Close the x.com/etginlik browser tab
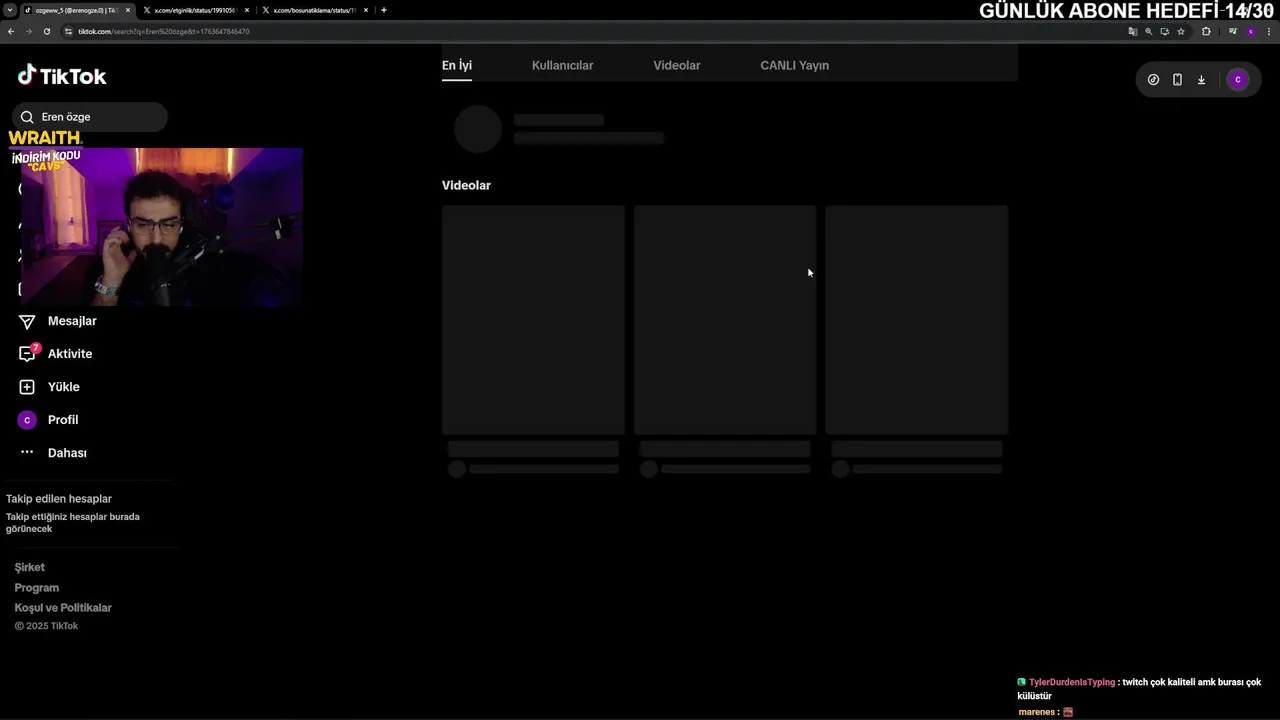 click(x=247, y=10)
